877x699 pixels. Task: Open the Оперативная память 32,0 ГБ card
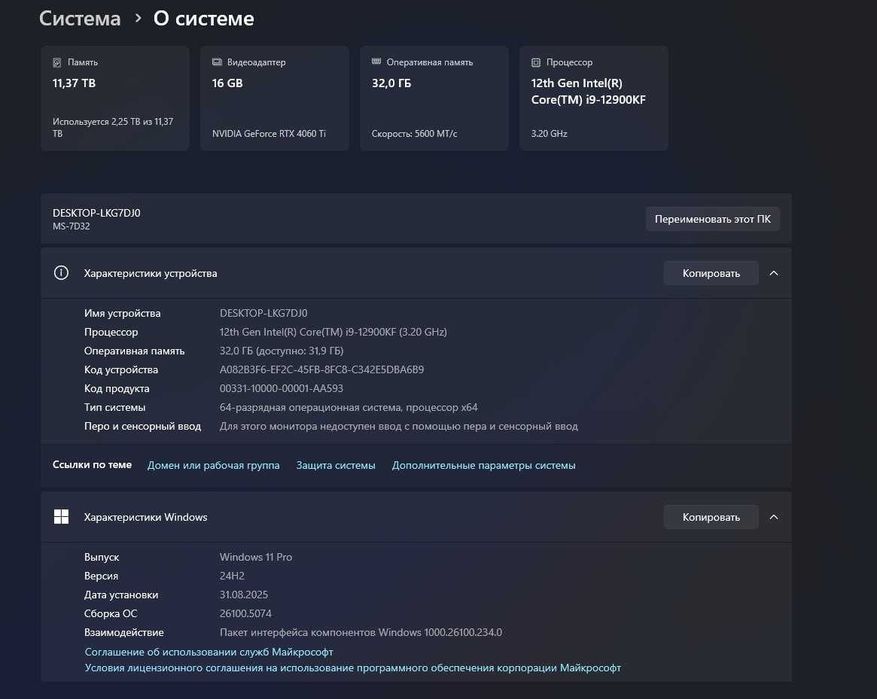coord(434,98)
